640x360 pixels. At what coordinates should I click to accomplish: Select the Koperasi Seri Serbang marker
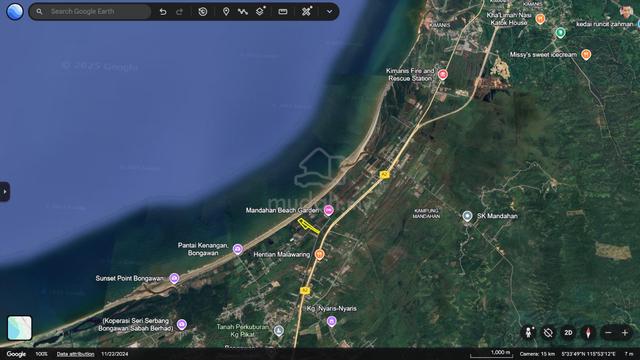(x=182, y=324)
